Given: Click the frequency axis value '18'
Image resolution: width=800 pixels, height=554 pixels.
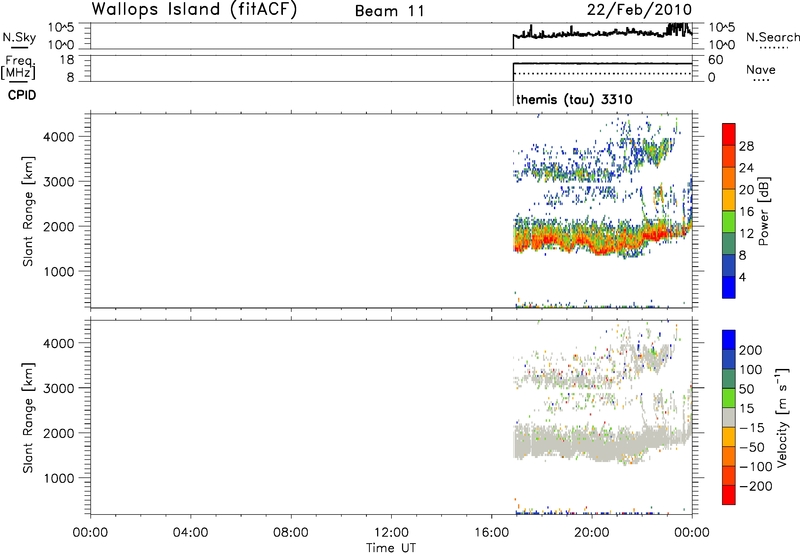Looking at the screenshot, I should tap(66, 60).
